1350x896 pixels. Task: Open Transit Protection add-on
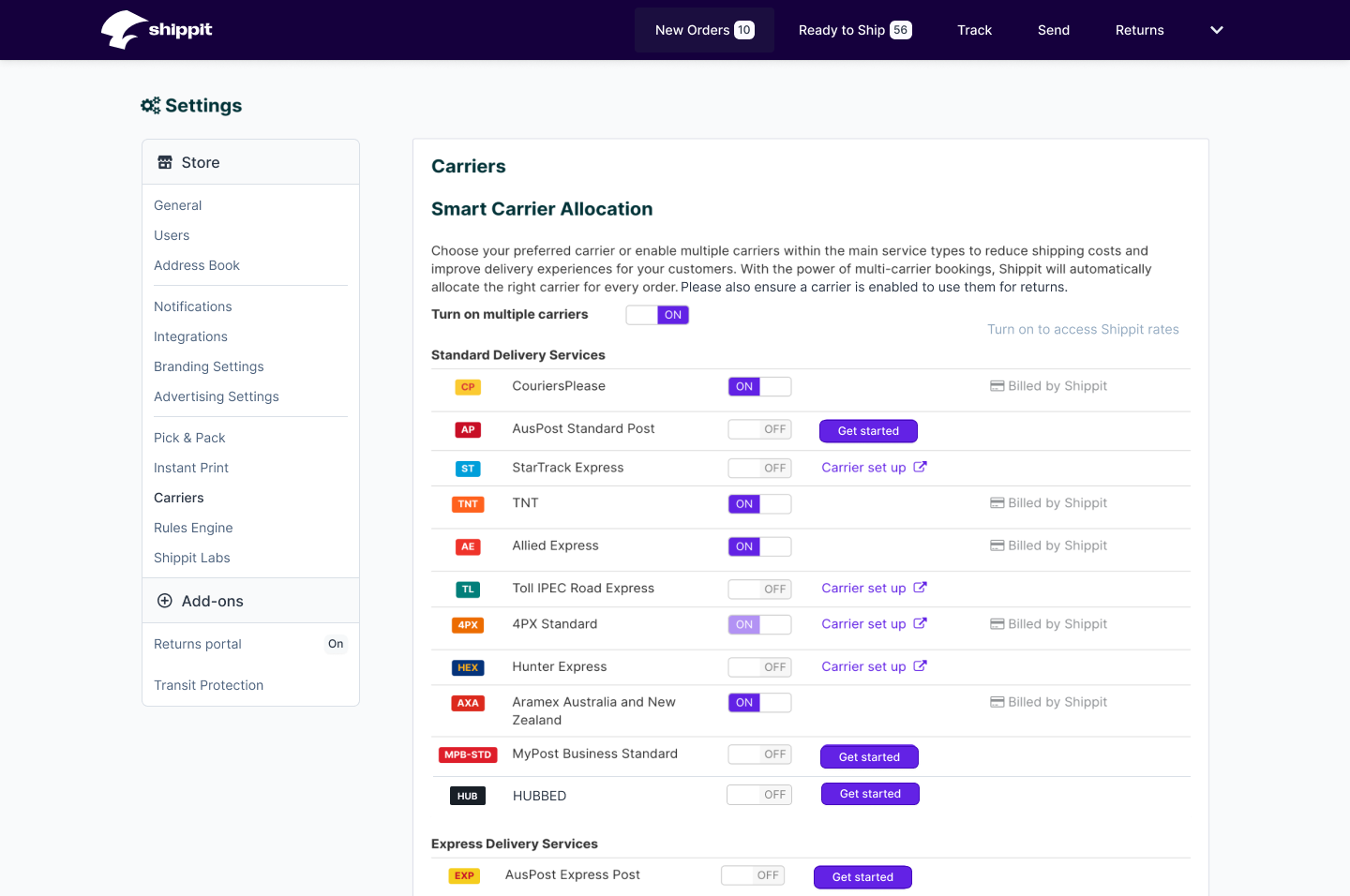click(x=209, y=685)
